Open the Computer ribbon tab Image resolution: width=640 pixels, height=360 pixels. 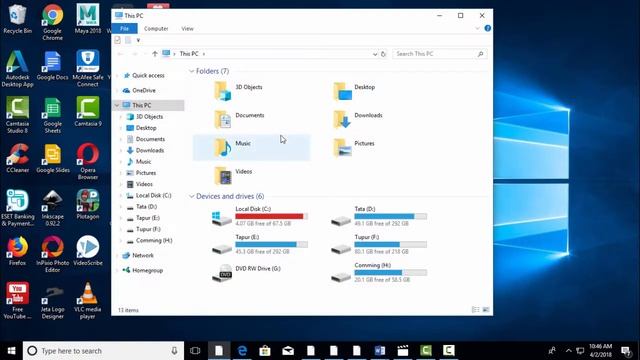click(156, 29)
